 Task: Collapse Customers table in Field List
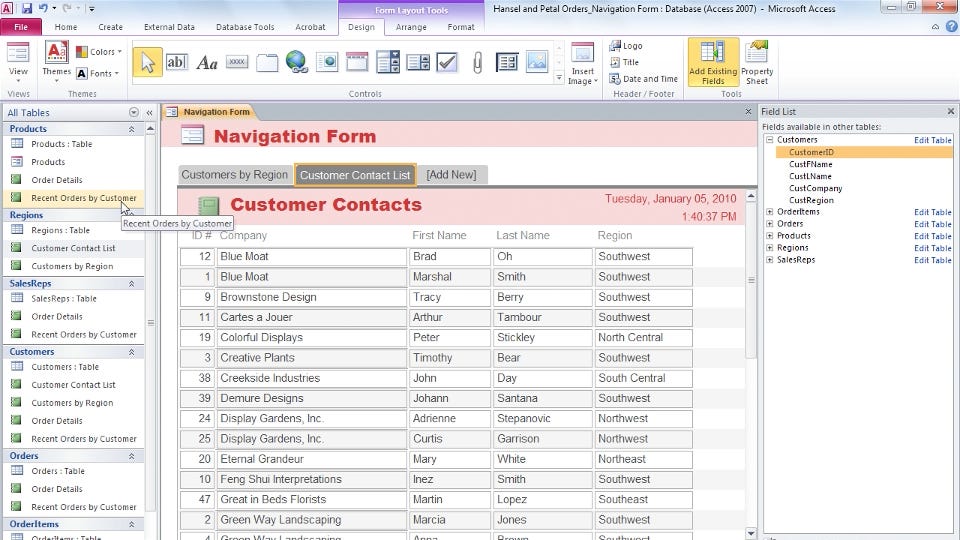[770, 140]
